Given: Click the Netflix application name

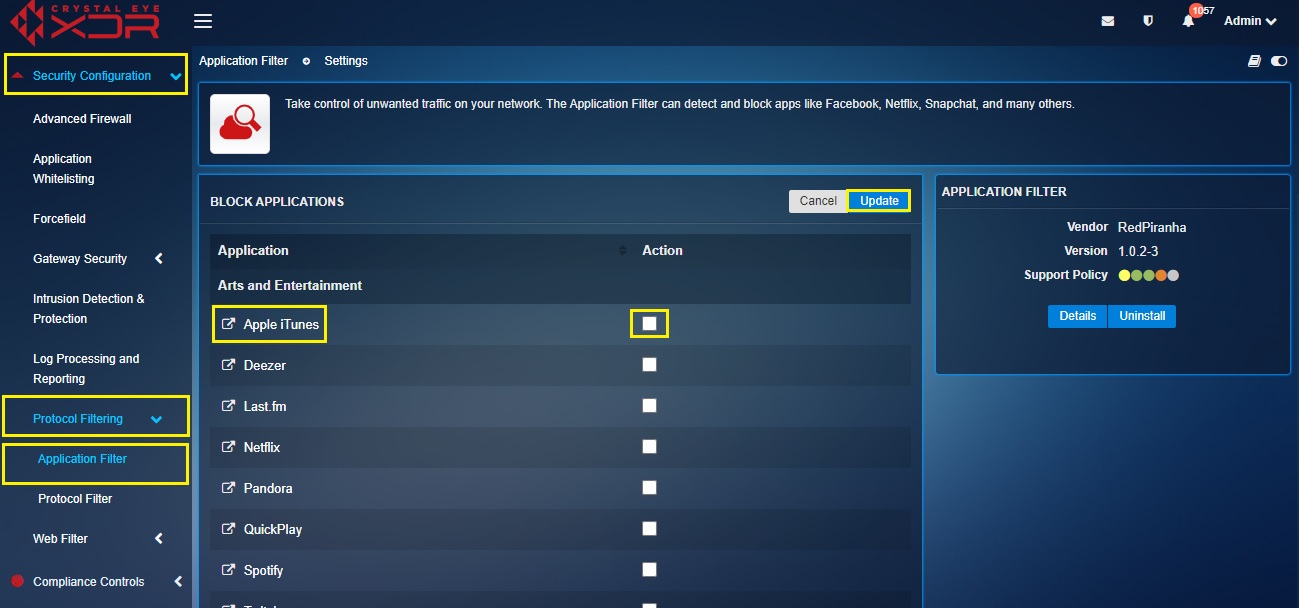Looking at the screenshot, I should pos(262,447).
